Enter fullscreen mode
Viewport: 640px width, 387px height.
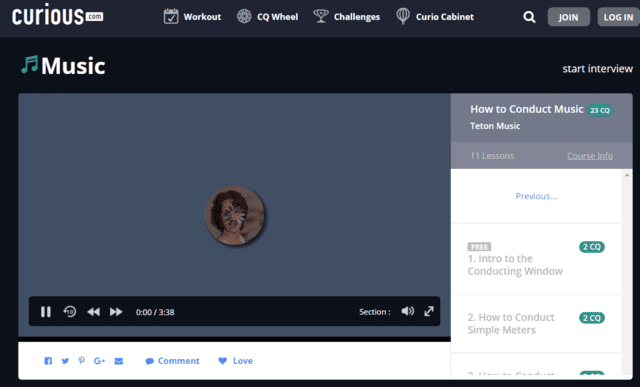point(429,311)
